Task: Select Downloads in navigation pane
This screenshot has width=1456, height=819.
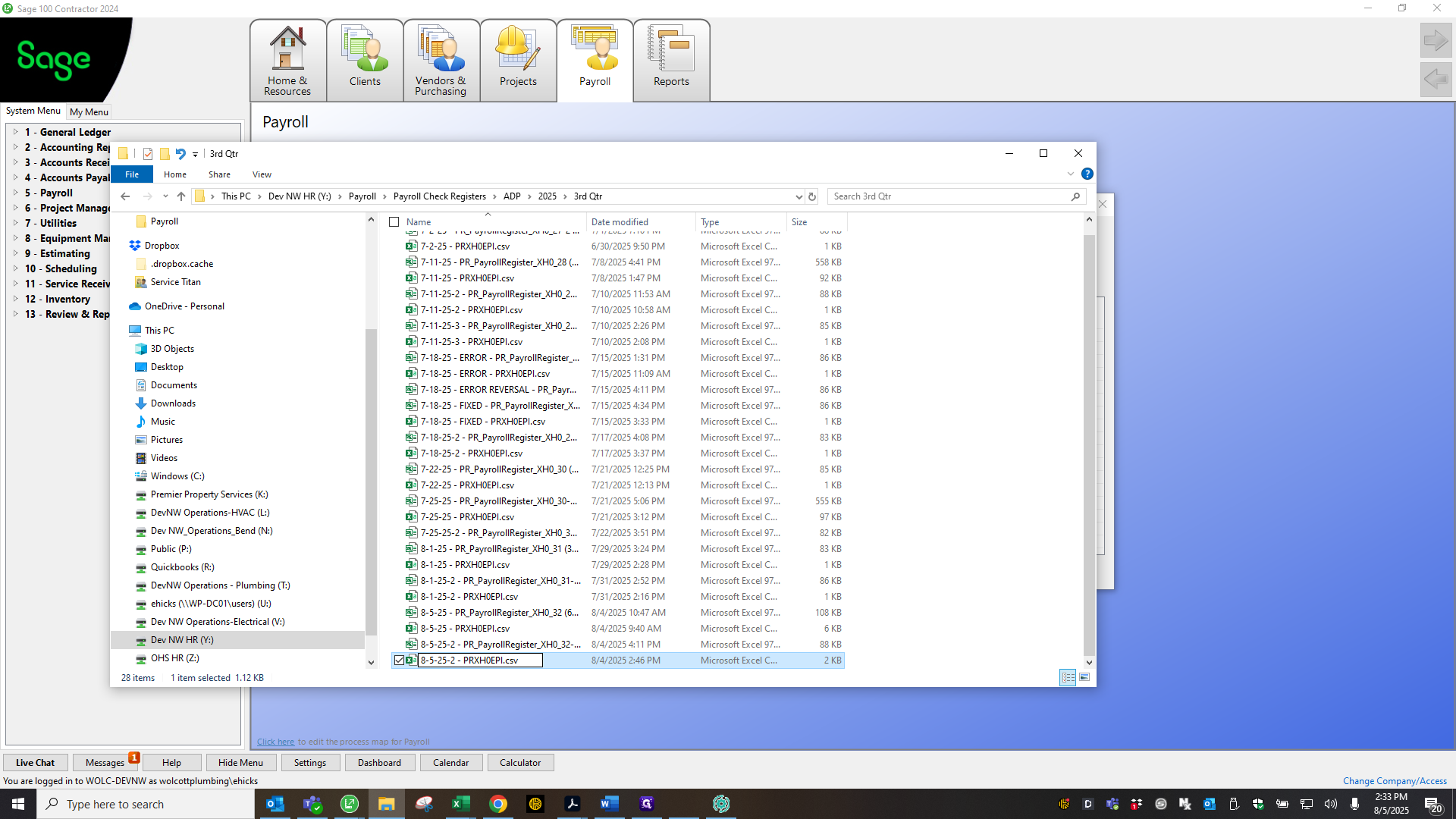Action: 173,403
